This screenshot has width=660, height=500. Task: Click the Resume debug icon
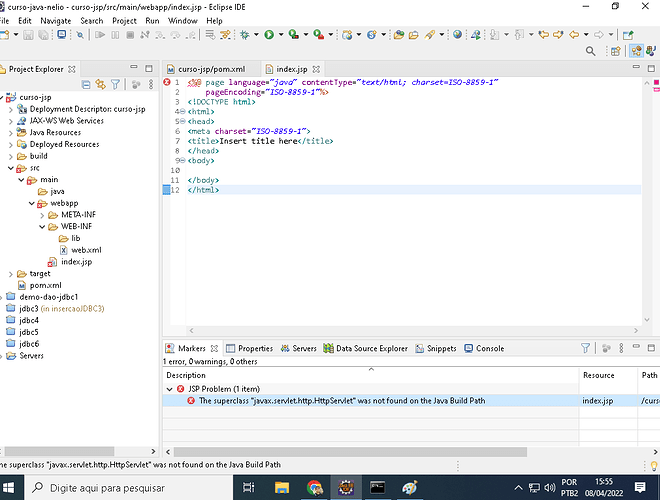coord(100,35)
